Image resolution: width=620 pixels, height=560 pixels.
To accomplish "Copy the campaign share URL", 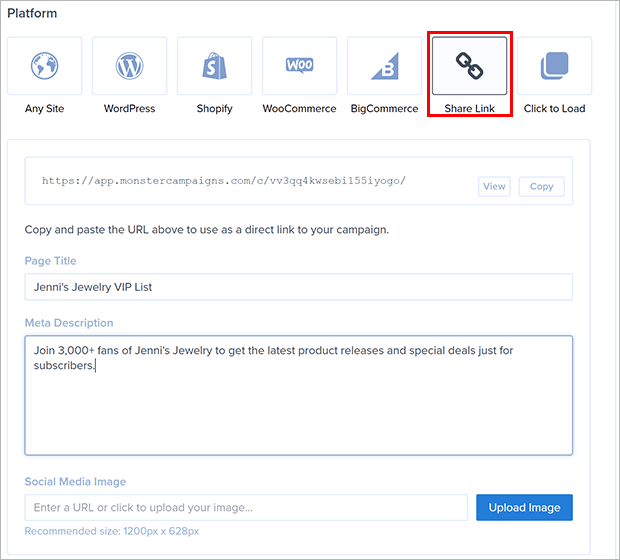I will [x=541, y=186].
